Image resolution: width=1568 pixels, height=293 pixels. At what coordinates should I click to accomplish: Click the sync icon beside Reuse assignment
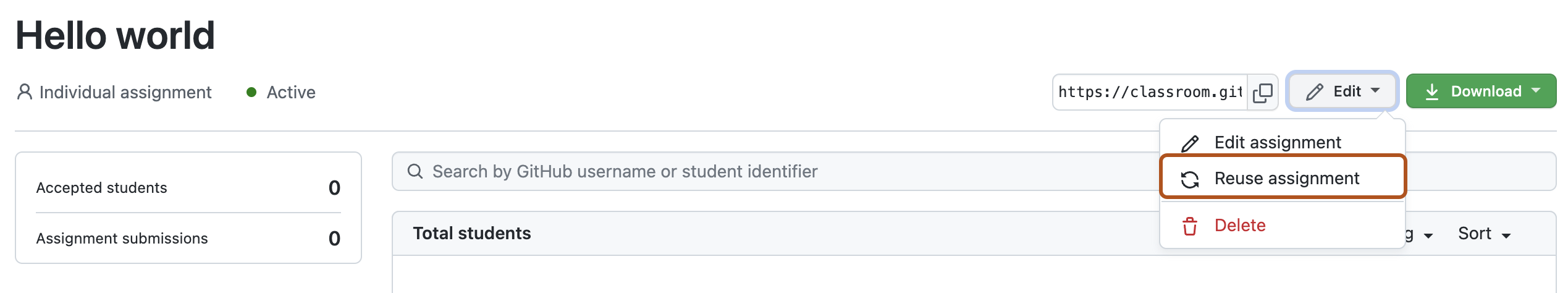1190,179
